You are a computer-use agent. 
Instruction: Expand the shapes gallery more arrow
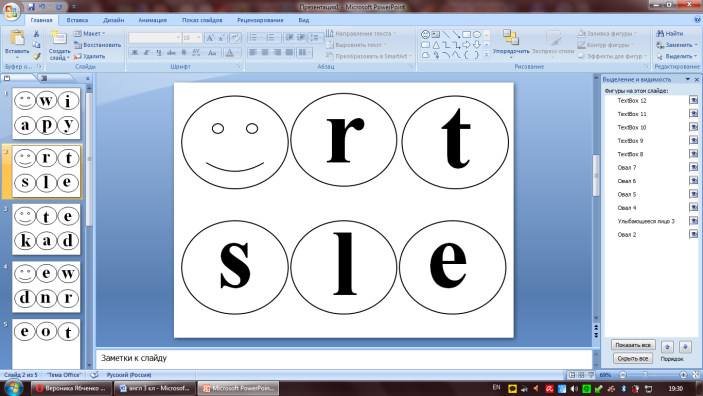[486, 55]
